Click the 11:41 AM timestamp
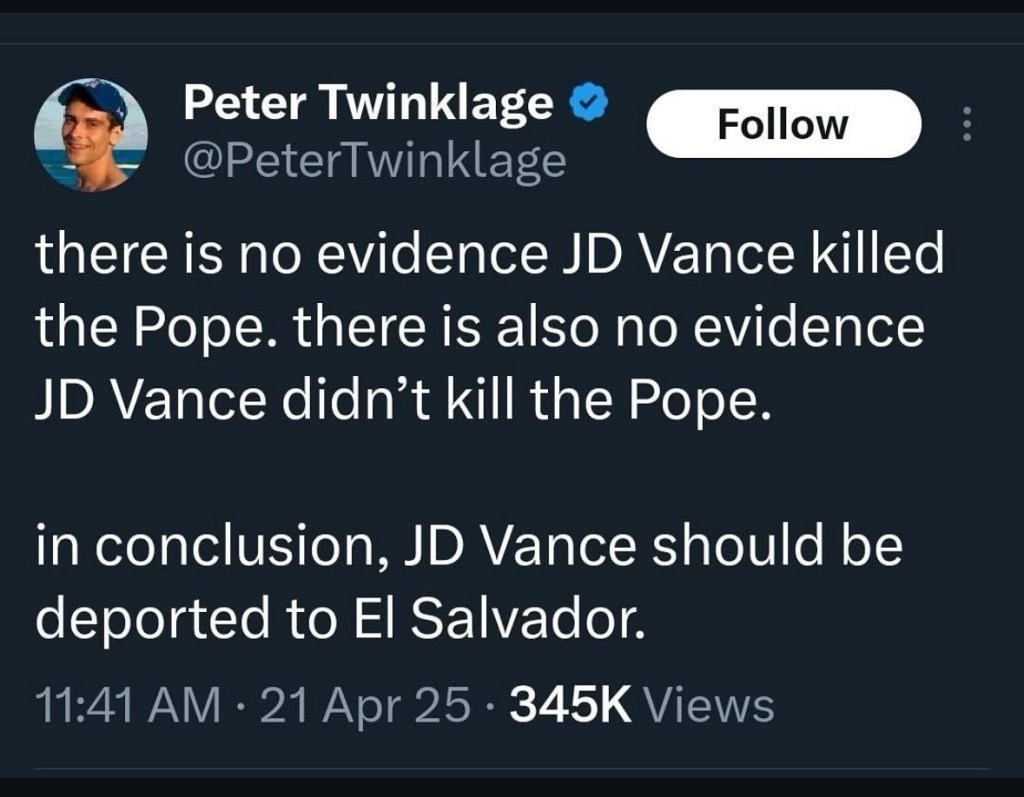The height and width of the screenshot is (797, 1024). [128, 706]
